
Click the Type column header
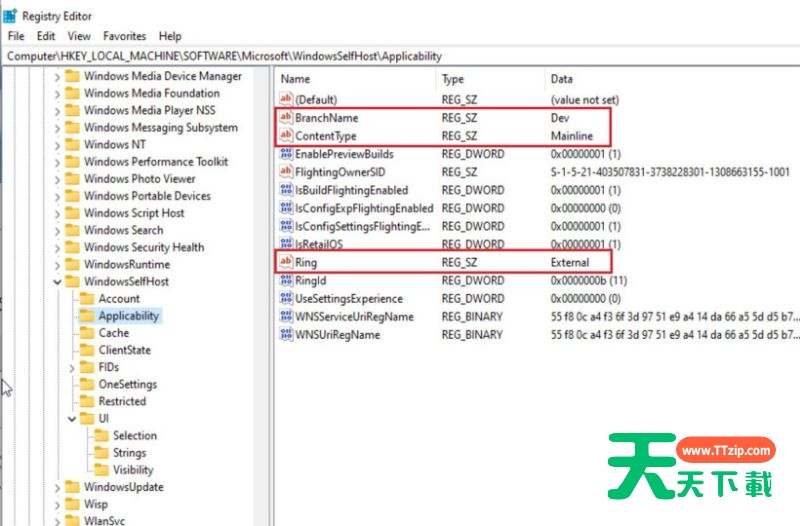click(453, 78)
